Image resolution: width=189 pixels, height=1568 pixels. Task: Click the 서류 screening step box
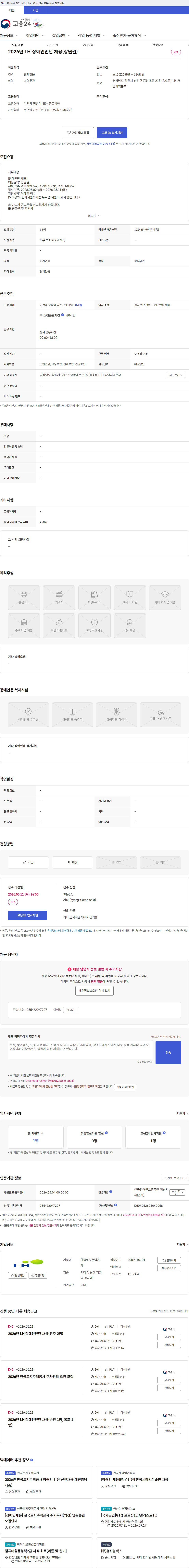tap(28, 863)
